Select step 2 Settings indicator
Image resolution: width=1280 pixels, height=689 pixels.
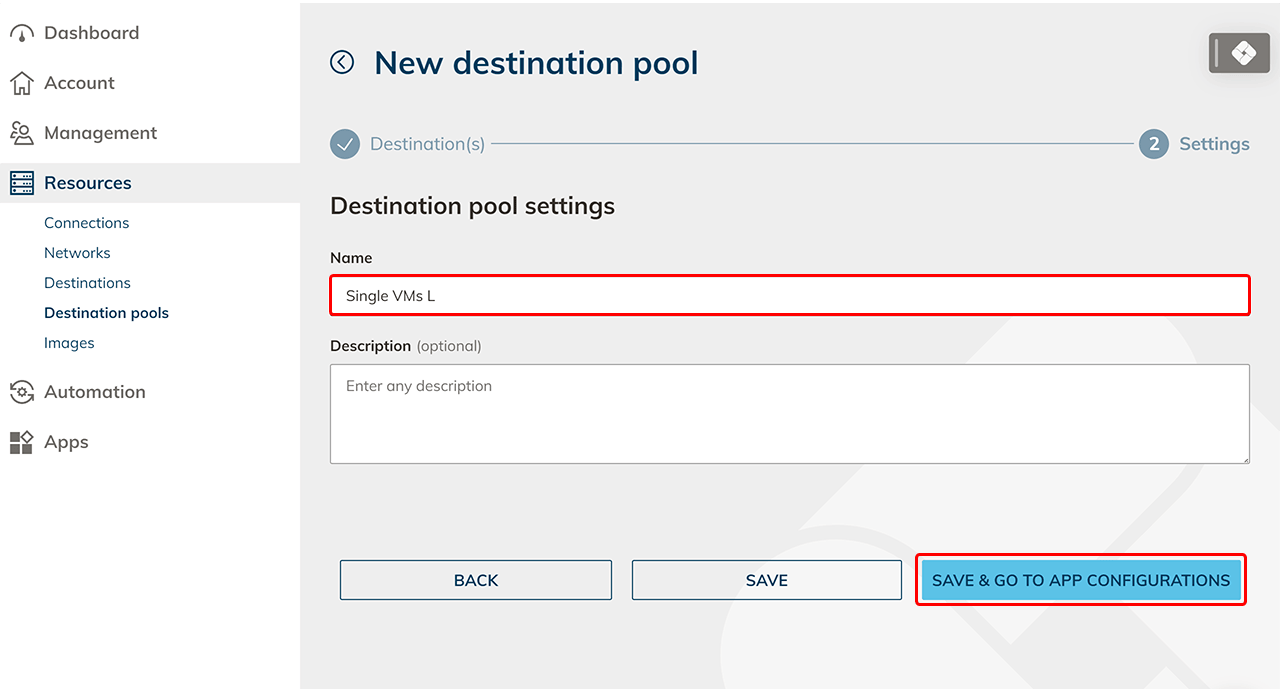click(x=1154, y=144)
